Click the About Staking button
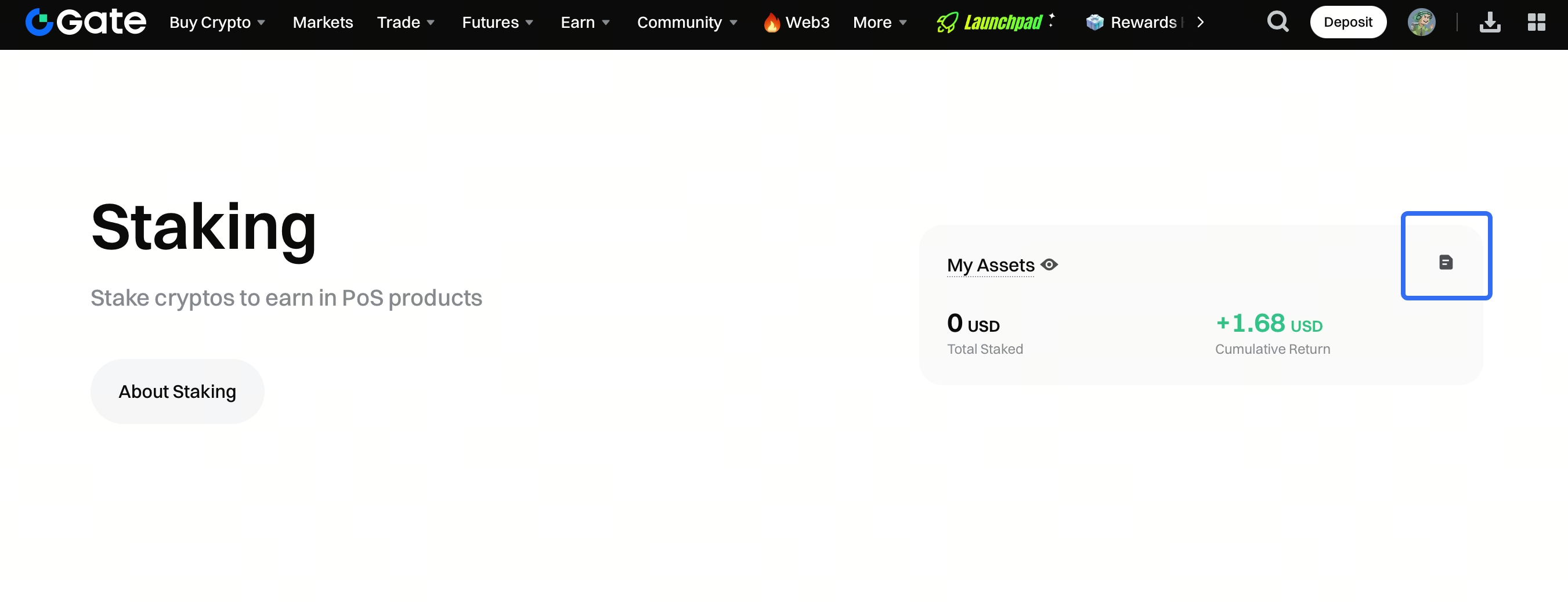 tap(177, 391)
